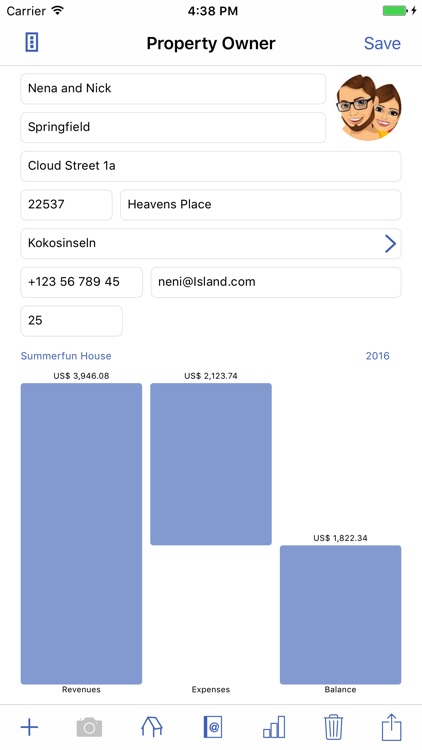Image resolution: width=422 pixels, height=750 pixels.
Task: Tap the plus icon to add entry
Action: (x=29, y=727)
